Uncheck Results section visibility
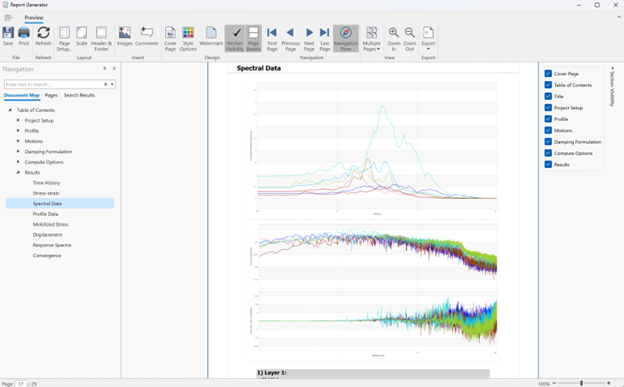The width and height of the screenshot is (624, 387). (548, 164)
